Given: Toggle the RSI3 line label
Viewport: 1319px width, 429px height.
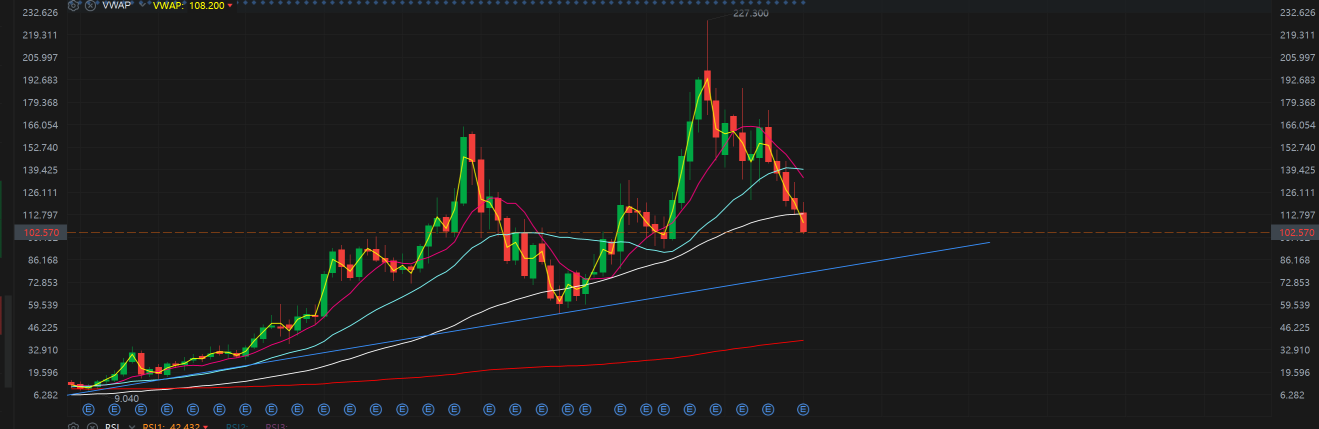Looking at the screenshot, I should (x=275, y=426).
